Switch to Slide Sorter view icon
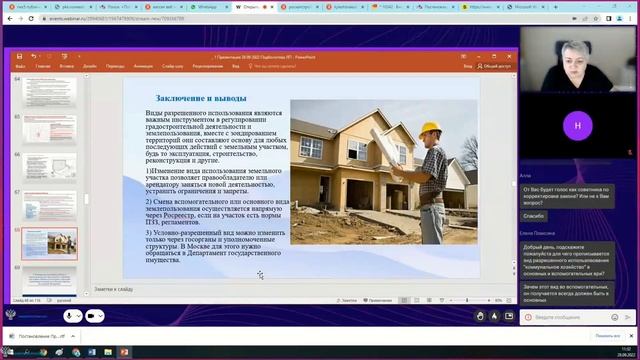 click(417, 300)
